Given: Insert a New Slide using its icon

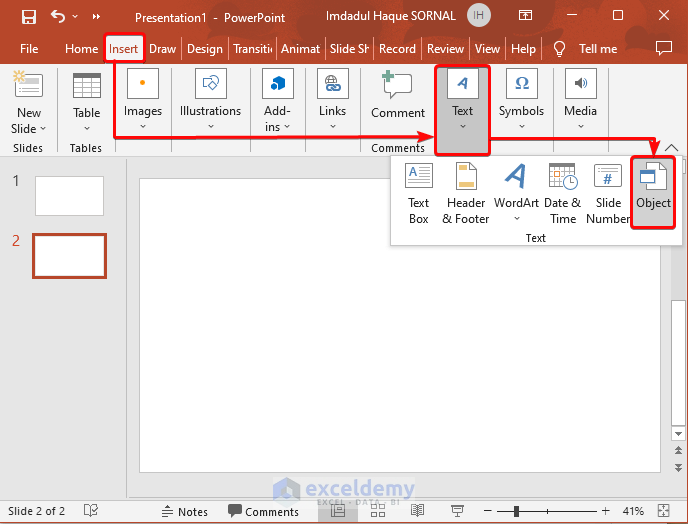Looking at the screenshot, I should tap(29, 83).
